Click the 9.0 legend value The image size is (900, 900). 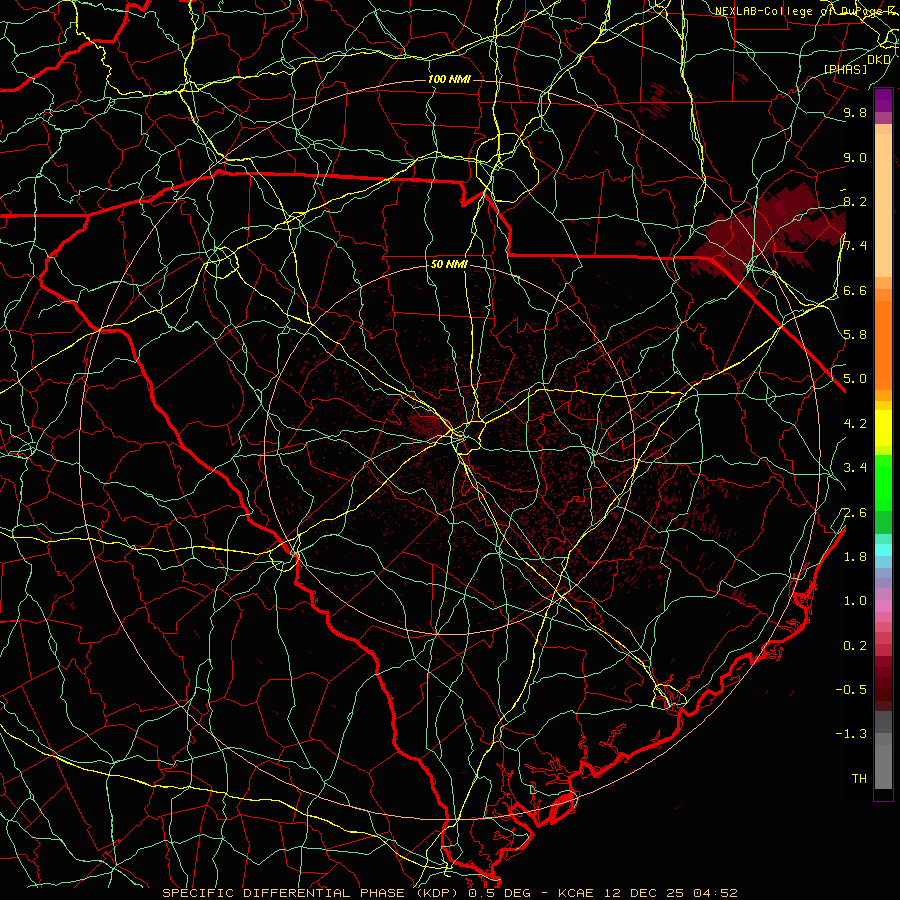pos(855,157)
